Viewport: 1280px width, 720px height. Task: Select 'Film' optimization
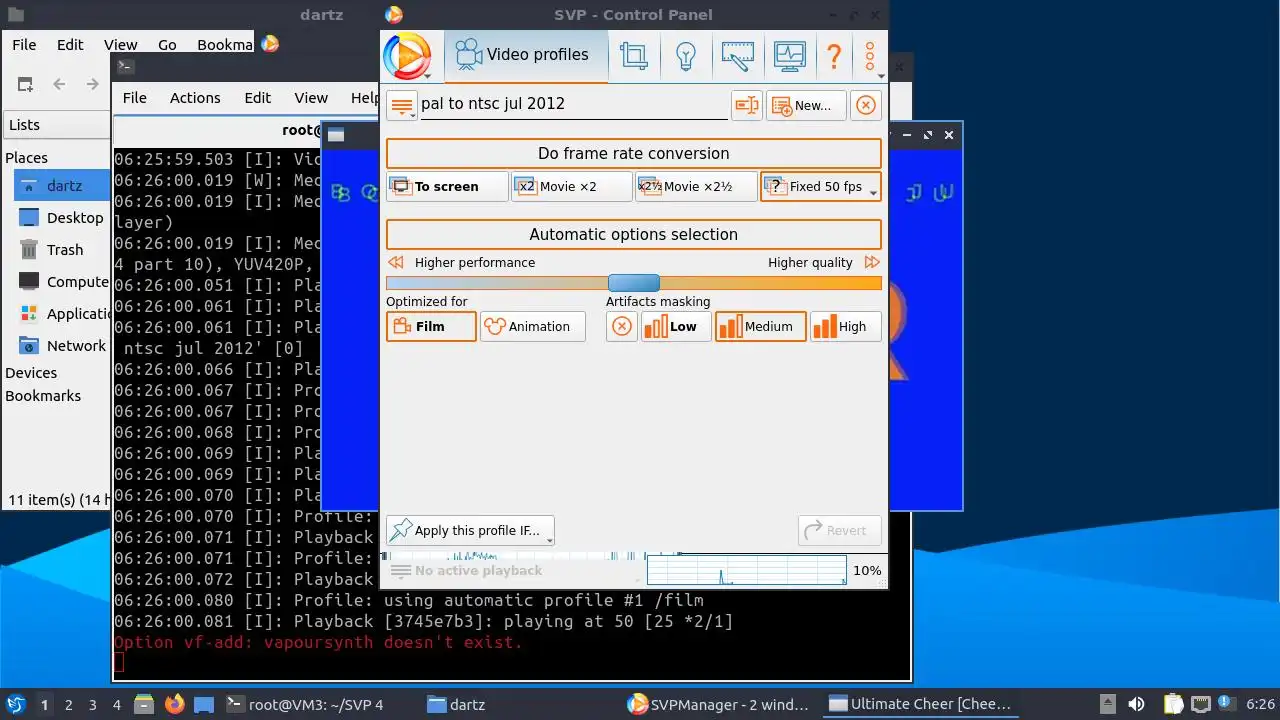(x=431, y=326)
